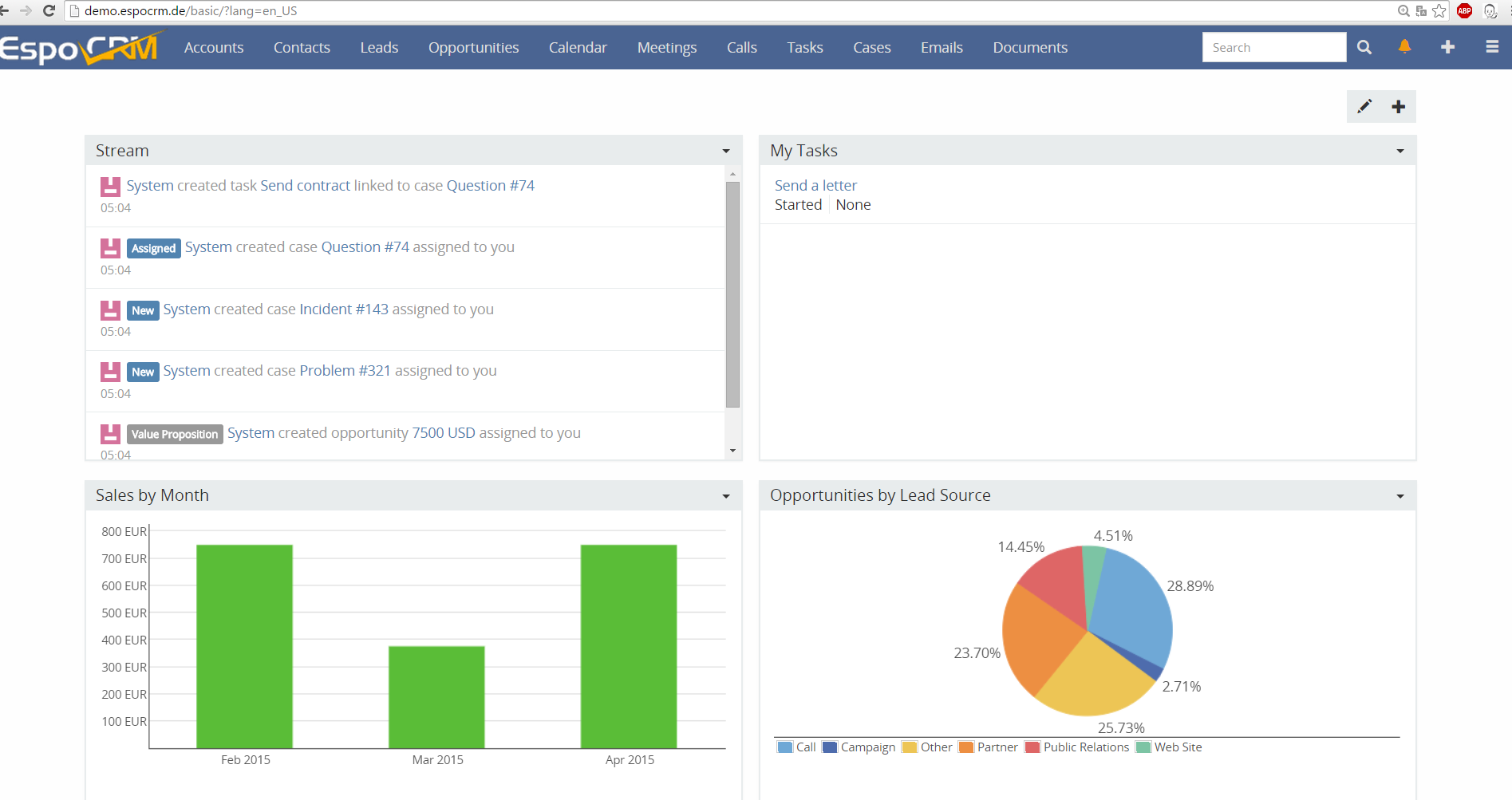Open the hamburger menu in navbar

(x=1491, y=48)
